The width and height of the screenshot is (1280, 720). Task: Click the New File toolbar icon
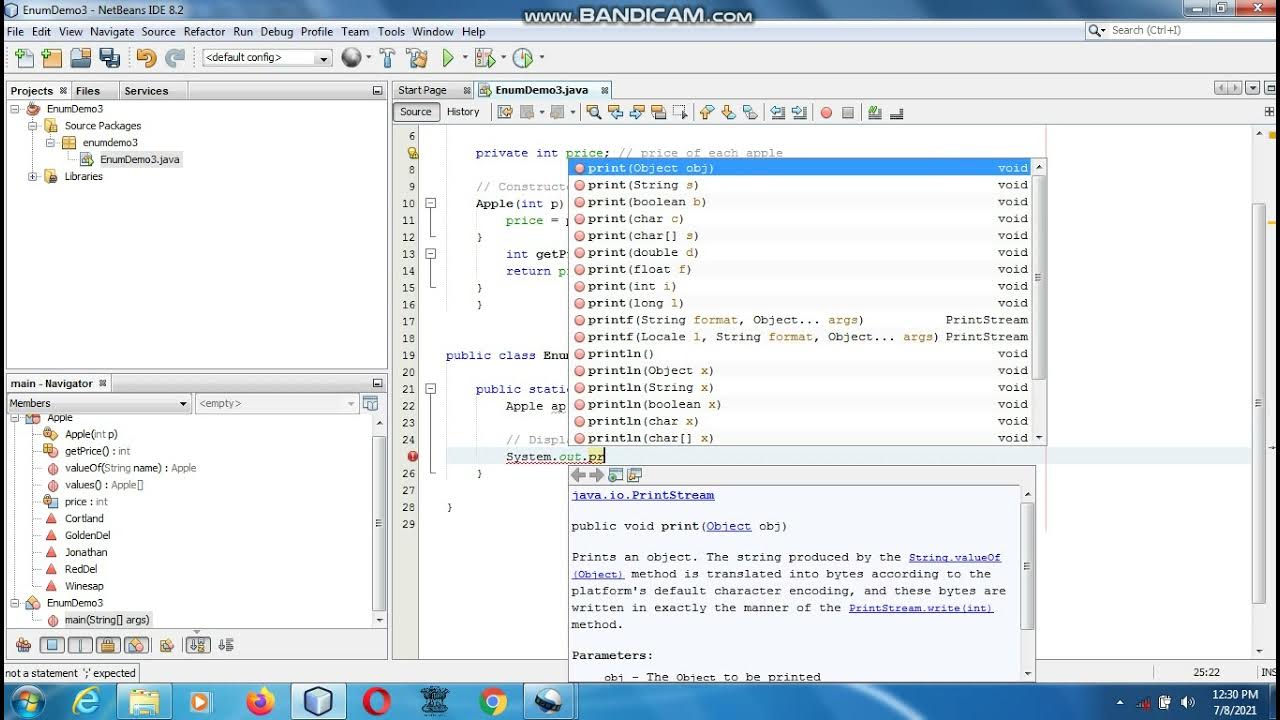24,58
